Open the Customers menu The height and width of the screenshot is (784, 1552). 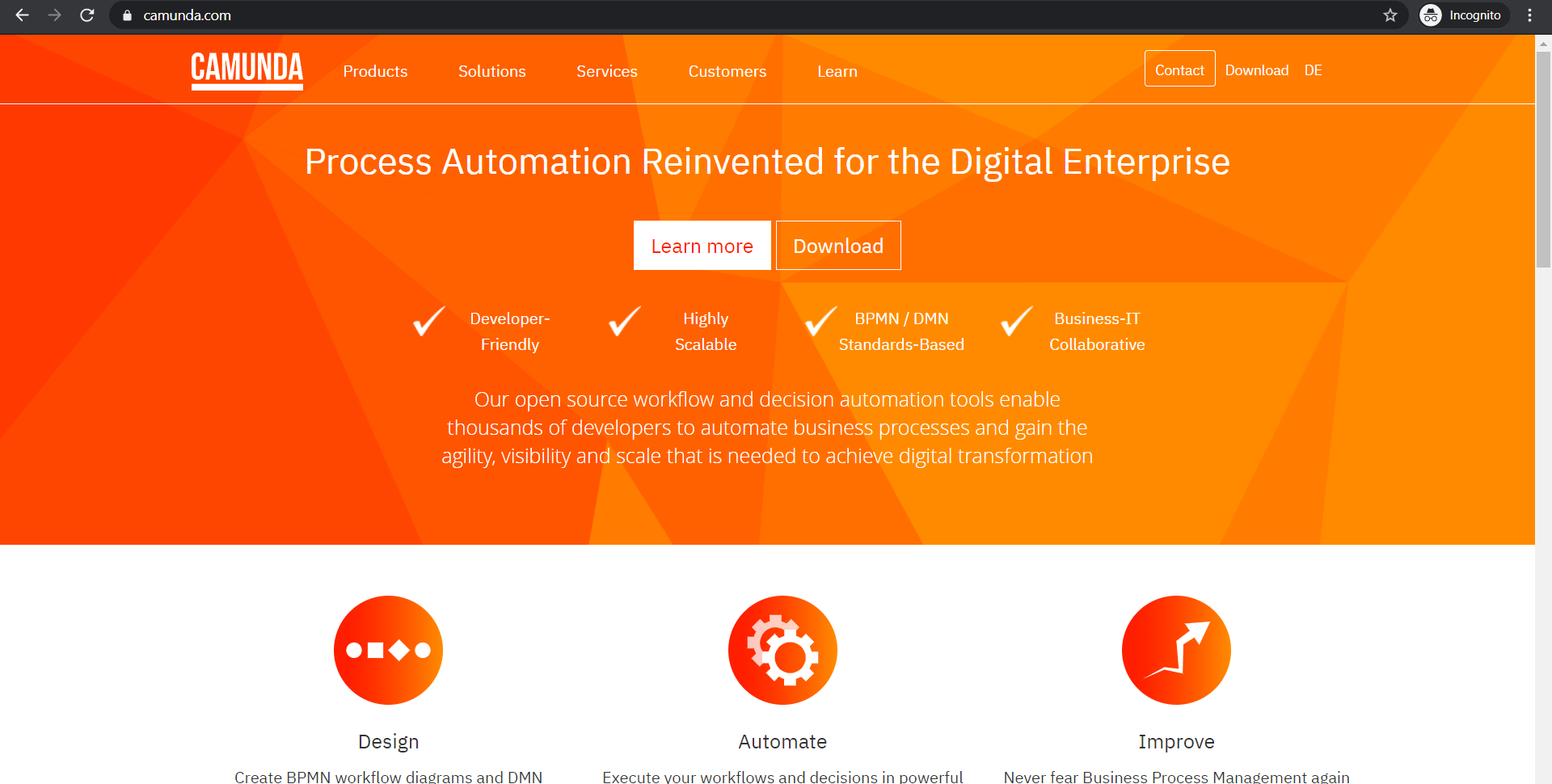(727, 71)
